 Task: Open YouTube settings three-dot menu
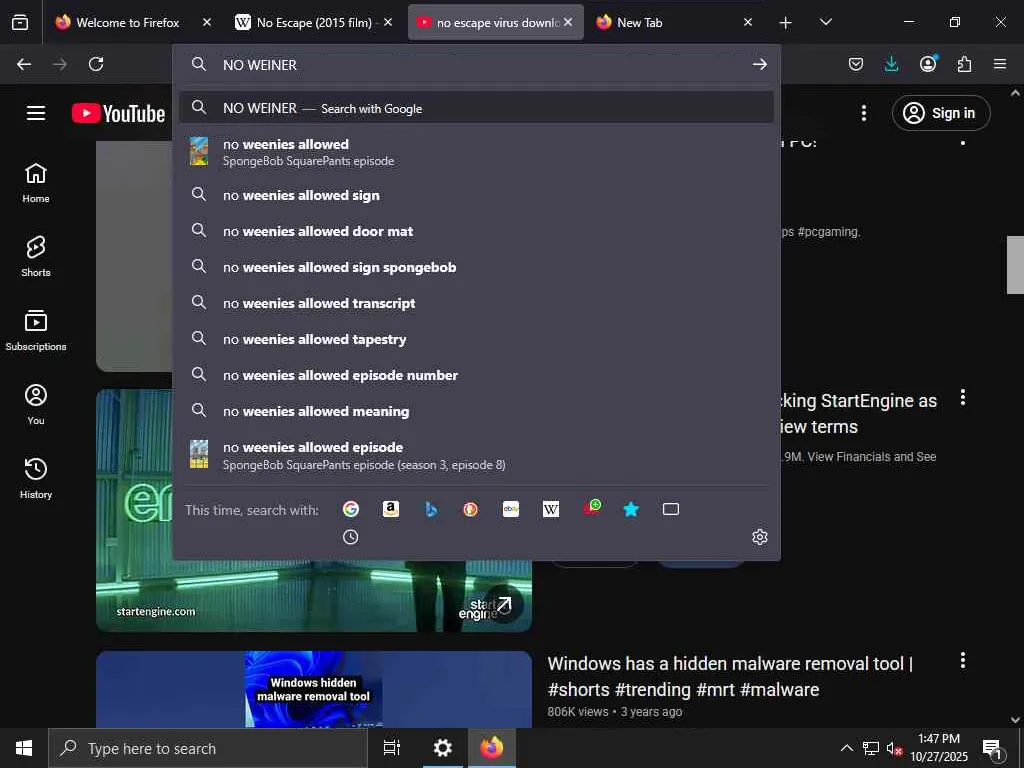[x=864, y=113]
